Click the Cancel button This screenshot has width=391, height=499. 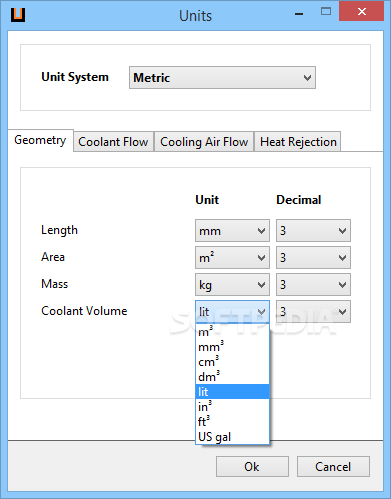coord(333,466)
